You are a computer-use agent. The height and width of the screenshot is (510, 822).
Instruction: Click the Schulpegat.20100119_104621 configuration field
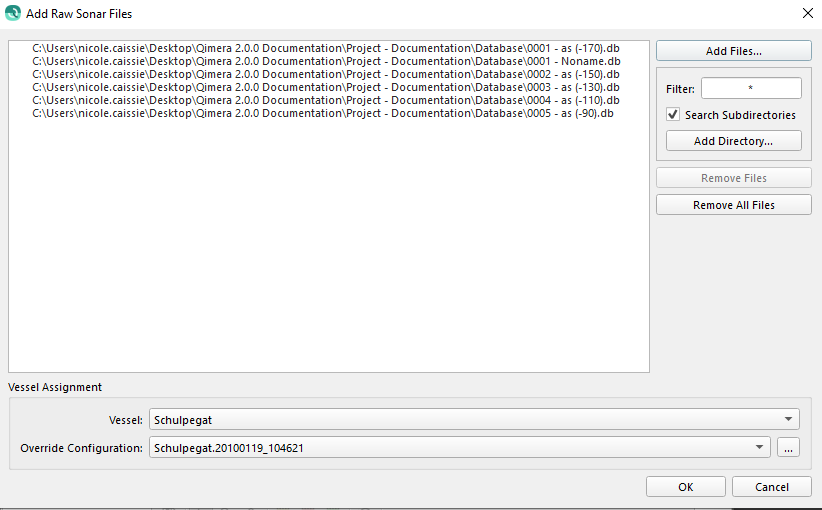click(459, 447)
